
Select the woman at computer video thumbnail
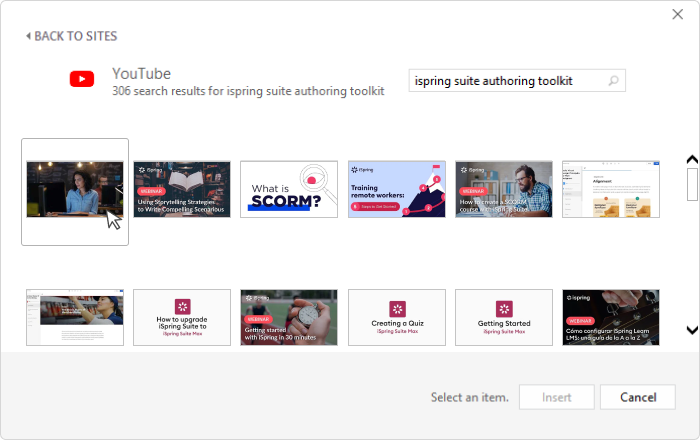[75, 189]
